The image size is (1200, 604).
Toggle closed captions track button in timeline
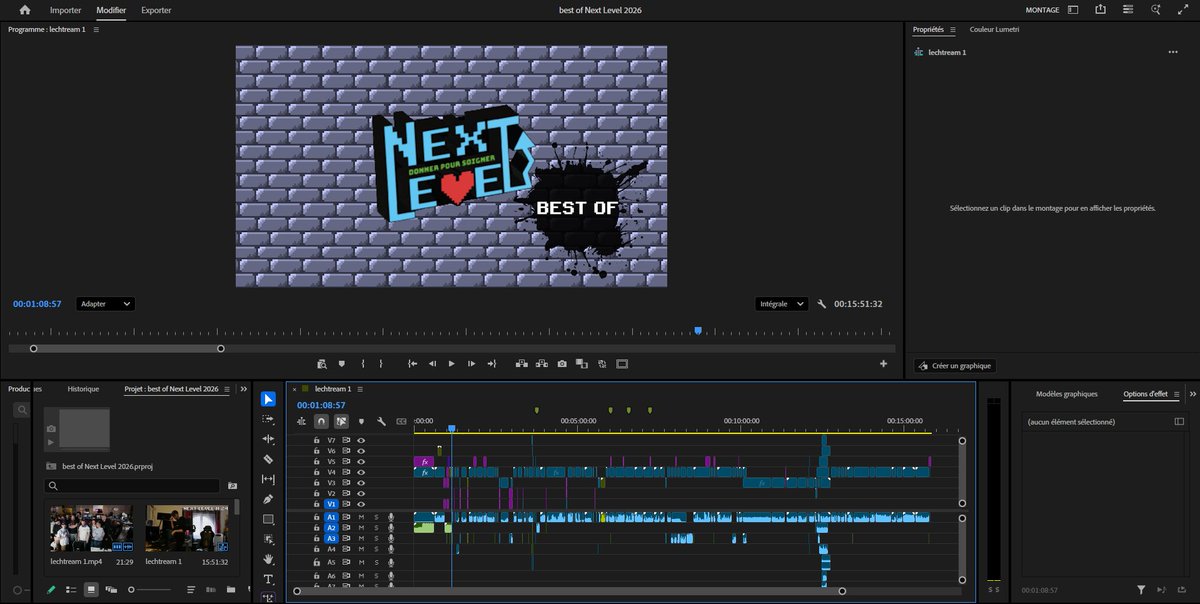tap(401, 422)
